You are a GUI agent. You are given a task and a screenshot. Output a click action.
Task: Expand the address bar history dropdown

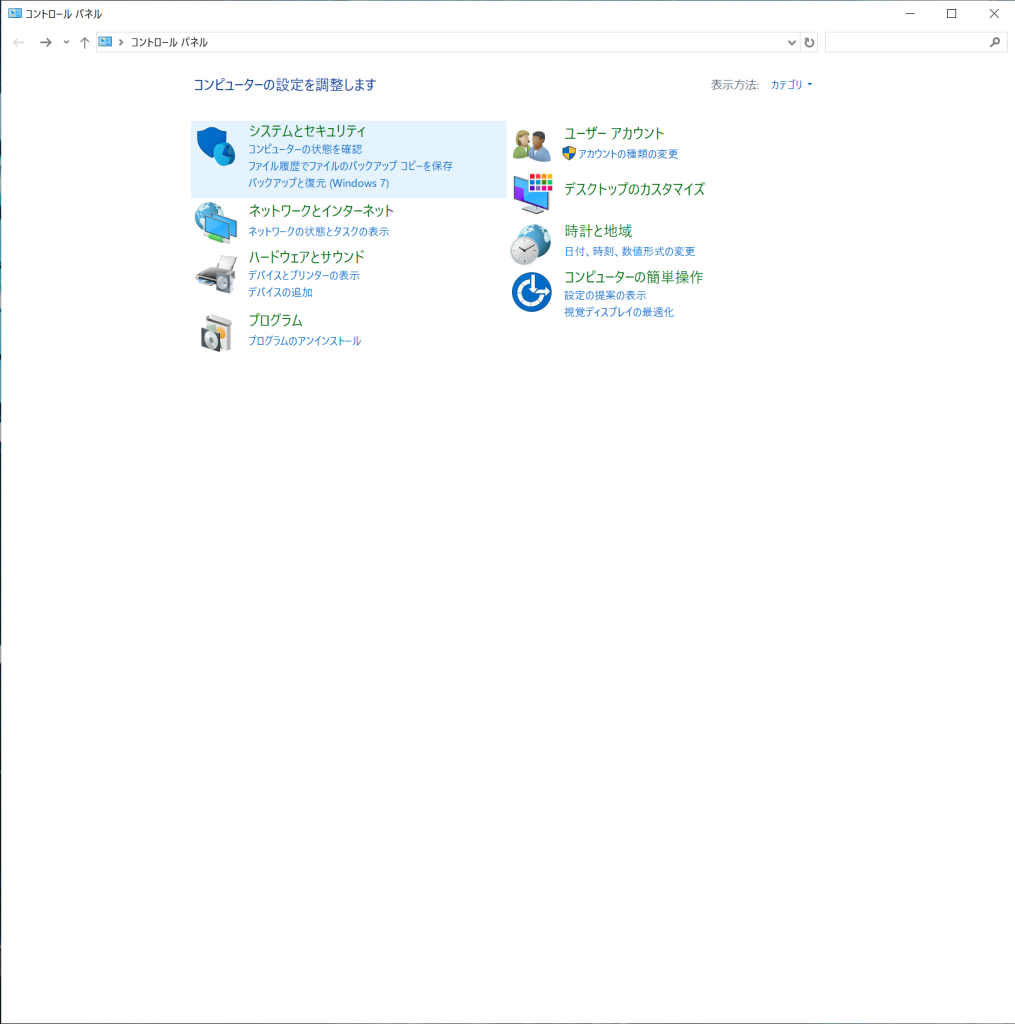click(x=792, y=42)
